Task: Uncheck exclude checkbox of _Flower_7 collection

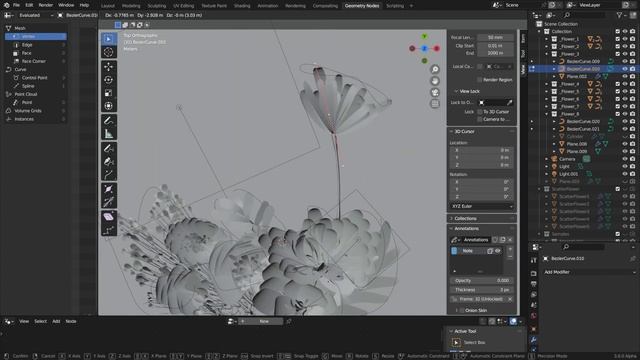Action: point(618,106)
